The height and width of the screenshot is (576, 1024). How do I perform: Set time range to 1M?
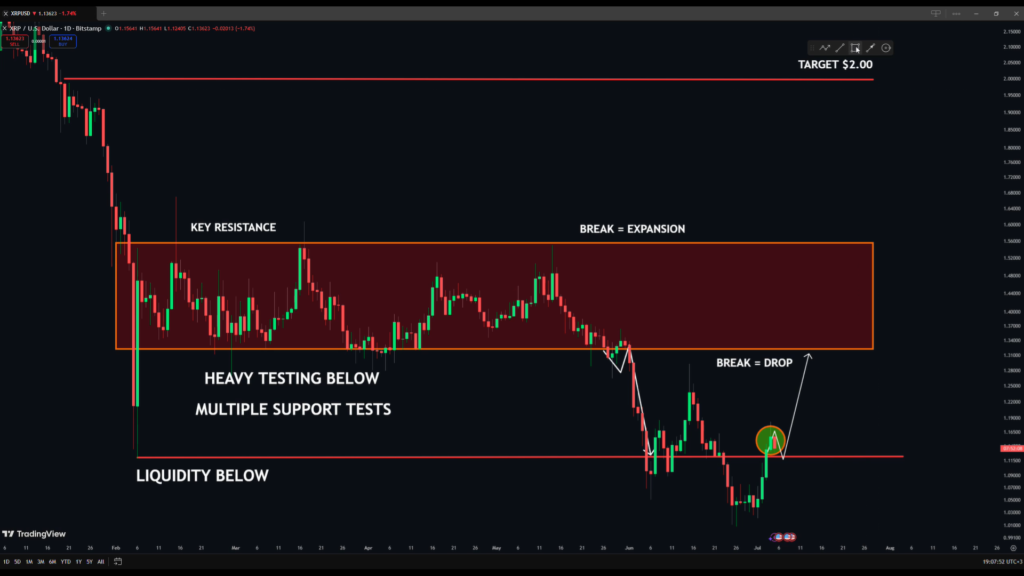[x=29, y=562]
